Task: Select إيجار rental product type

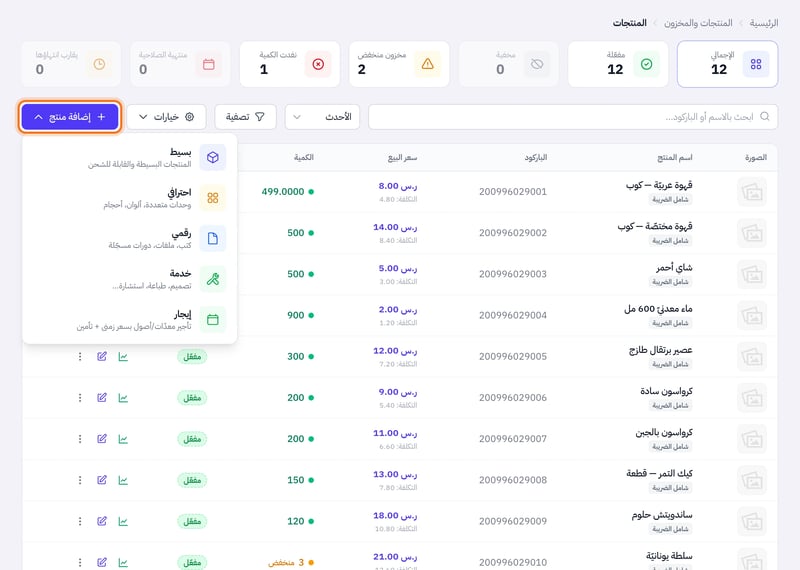Action: click(x=130, y=319)
